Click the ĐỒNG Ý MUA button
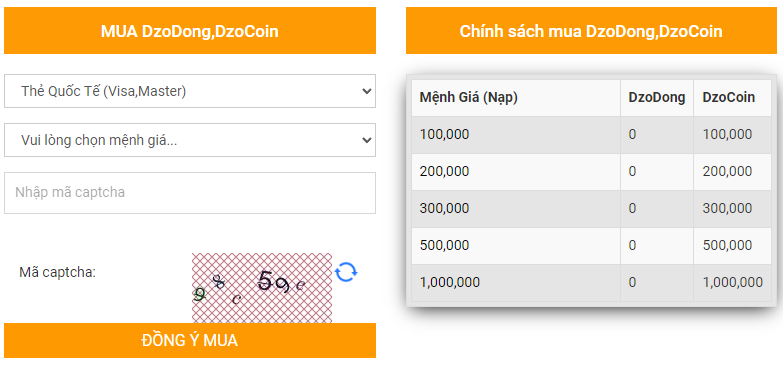 [190, 340]
